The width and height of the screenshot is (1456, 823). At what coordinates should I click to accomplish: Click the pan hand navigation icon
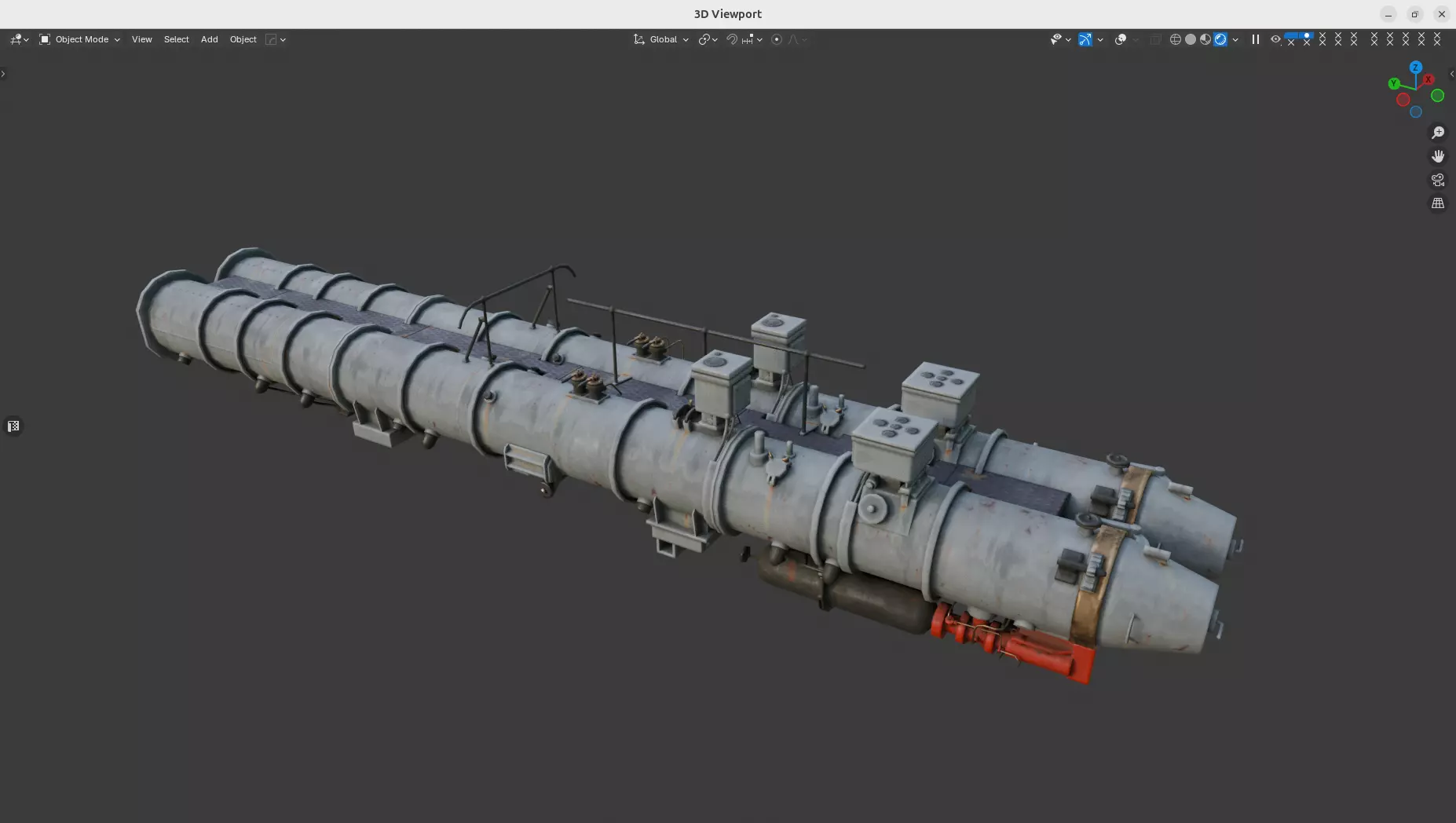tap(1438, 156)
